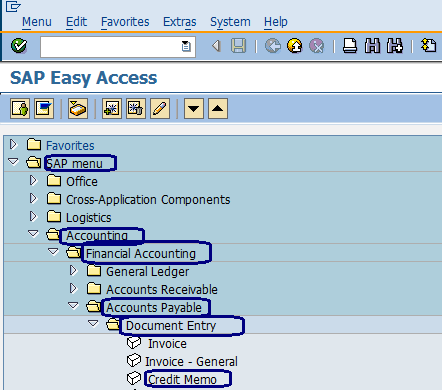
Task: Click the Create New Session icon
Action: pyautogui.click(x=429, y=46)
